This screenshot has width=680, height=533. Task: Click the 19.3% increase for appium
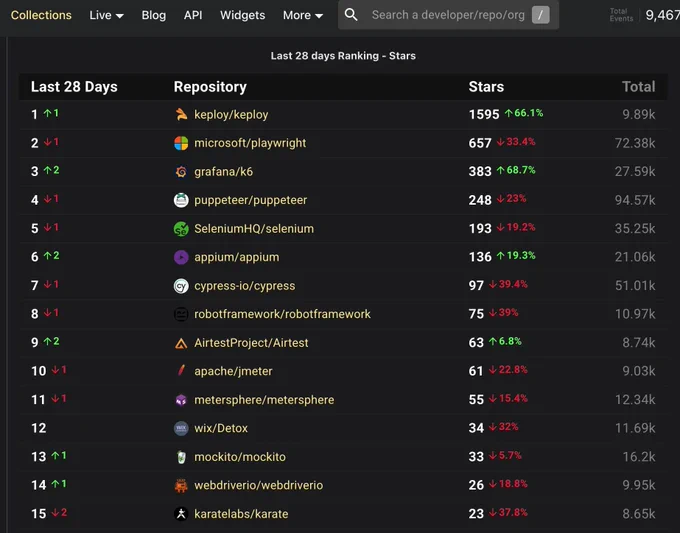point(516,256)
